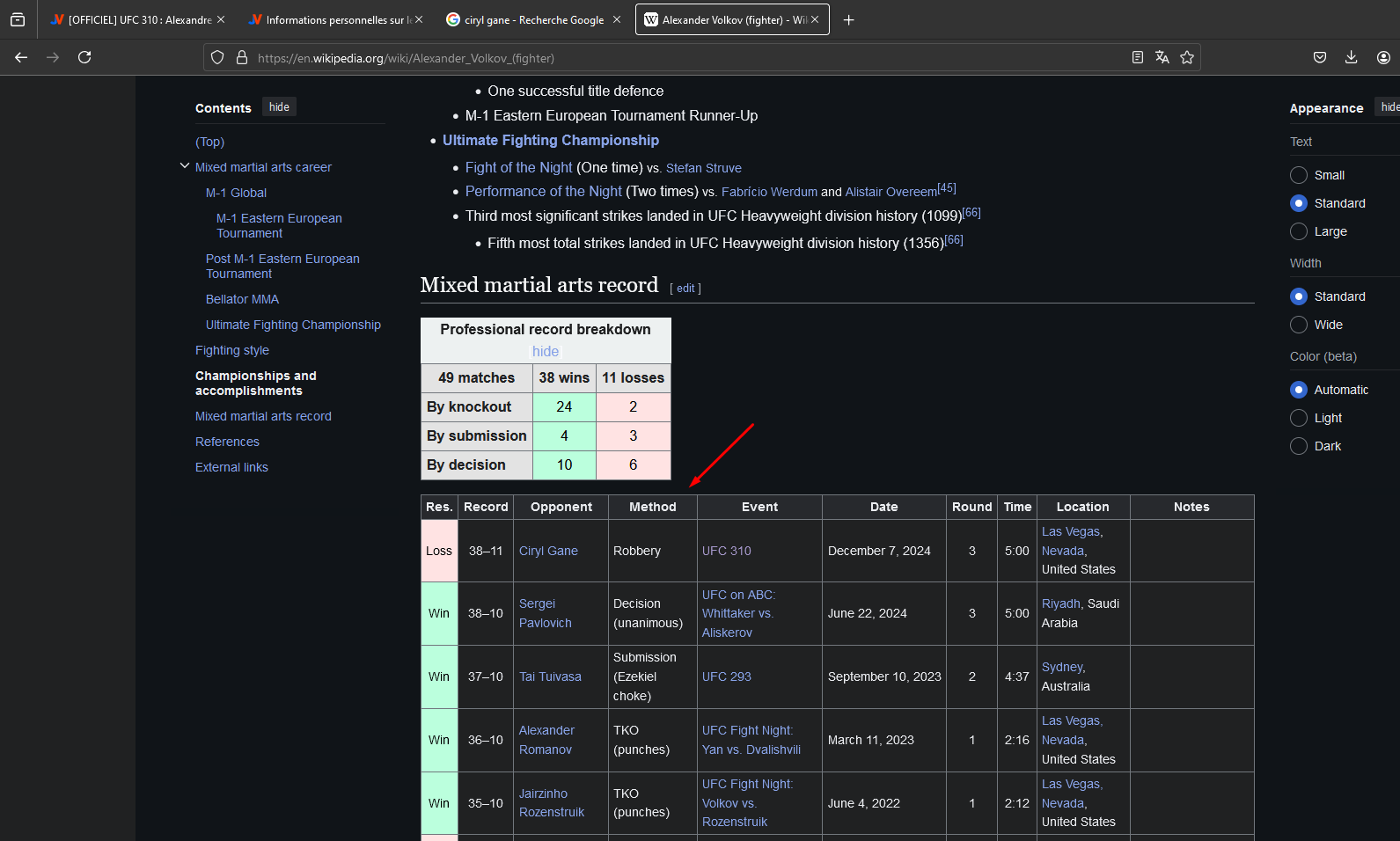Select Standard text size
Viewport: 1400px width, 841px height.
tap(1299, 203)
